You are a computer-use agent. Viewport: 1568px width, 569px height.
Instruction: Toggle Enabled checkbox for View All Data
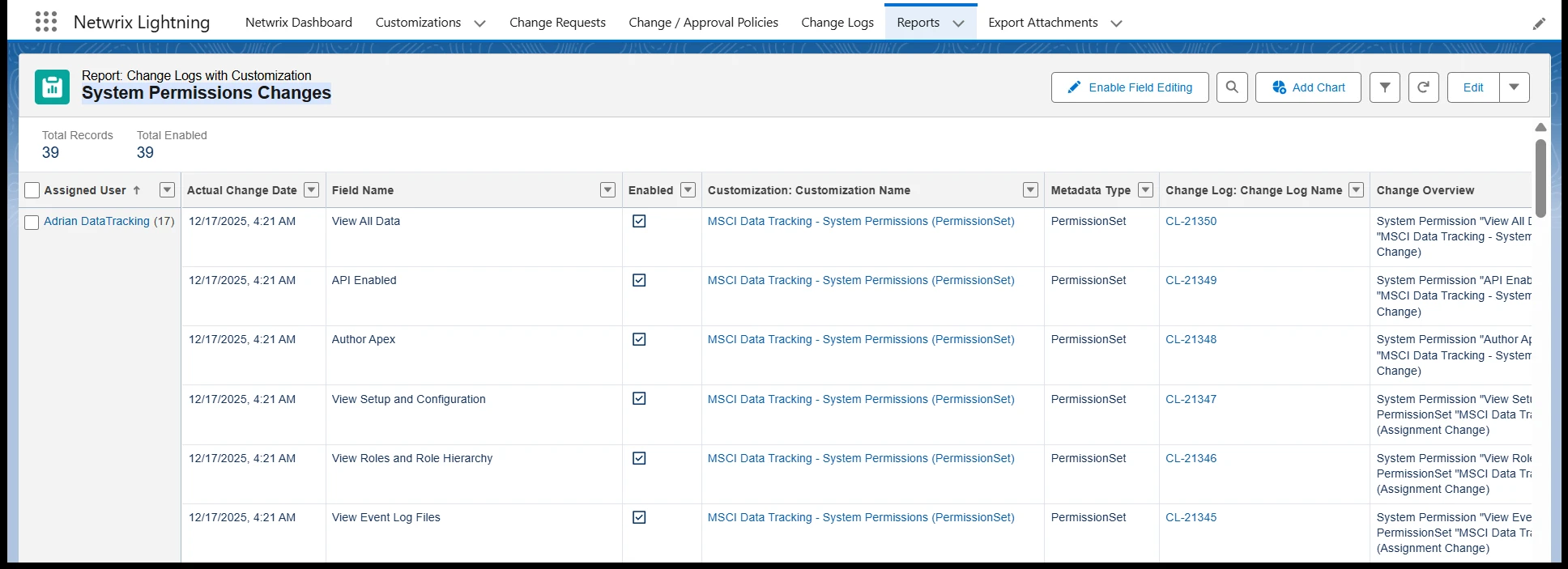639,221
